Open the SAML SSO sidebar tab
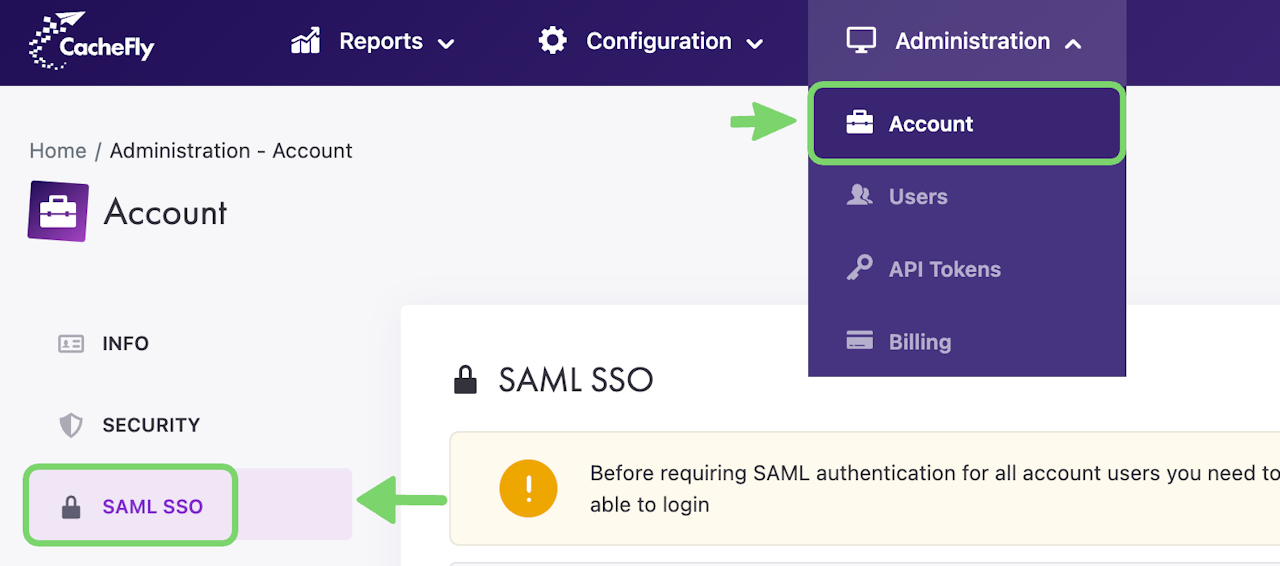Image resolution: width=1280 pixels, height=566 pixels. point(152,507)
